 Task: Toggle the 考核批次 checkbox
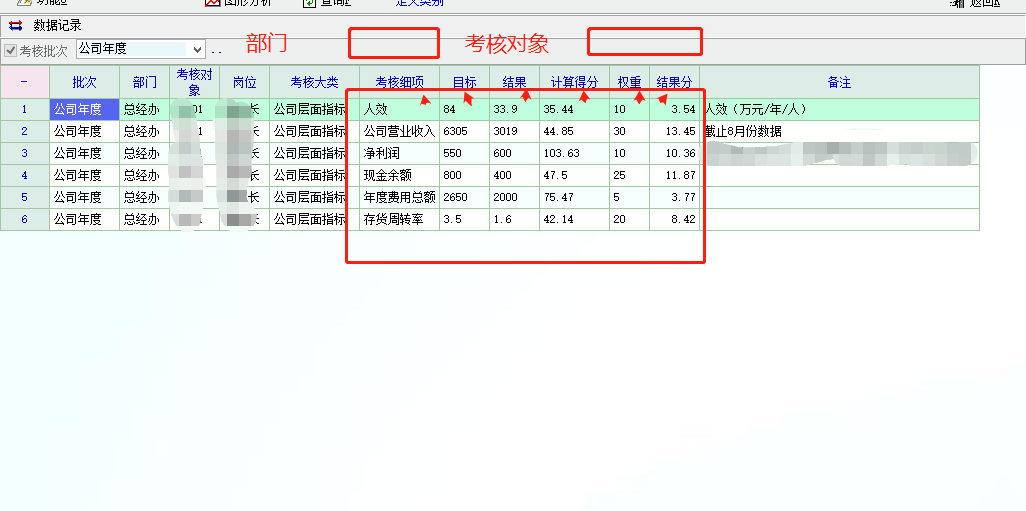tap(11, 50)
